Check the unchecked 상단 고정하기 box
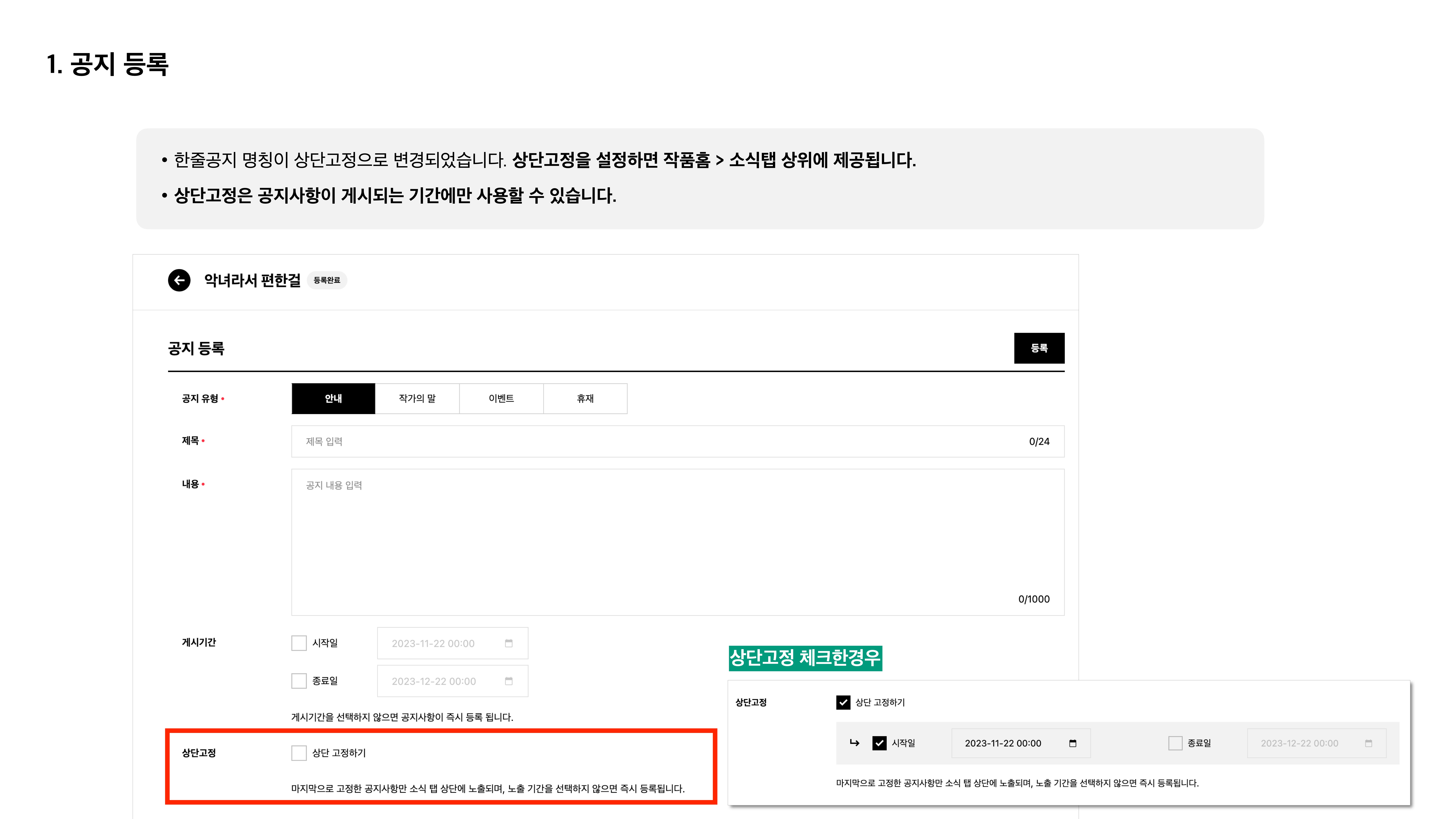The image size is (1456, 819). (x=299, y=753)
